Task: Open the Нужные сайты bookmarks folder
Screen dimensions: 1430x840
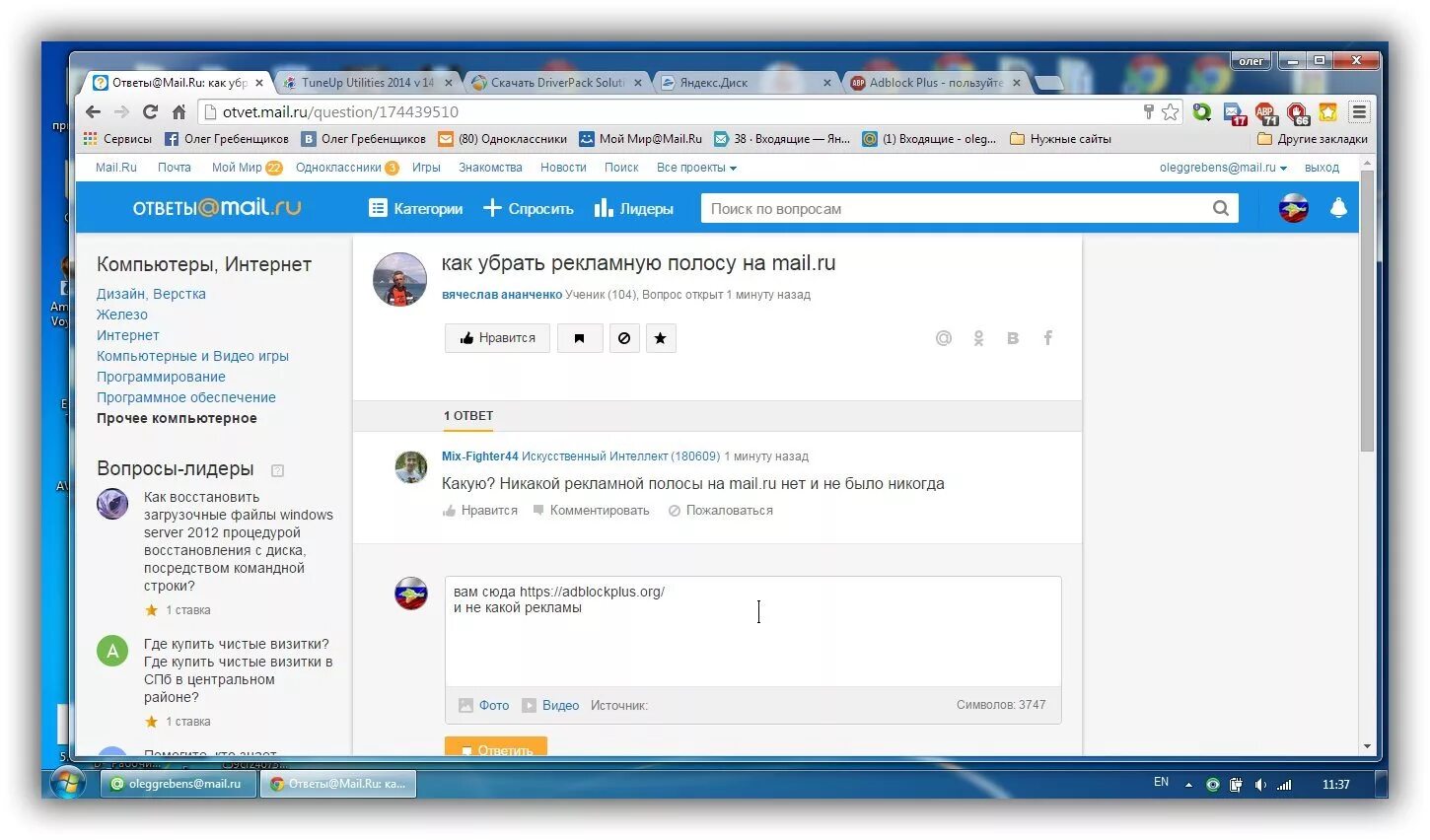Action: (x=1061, y=139)
